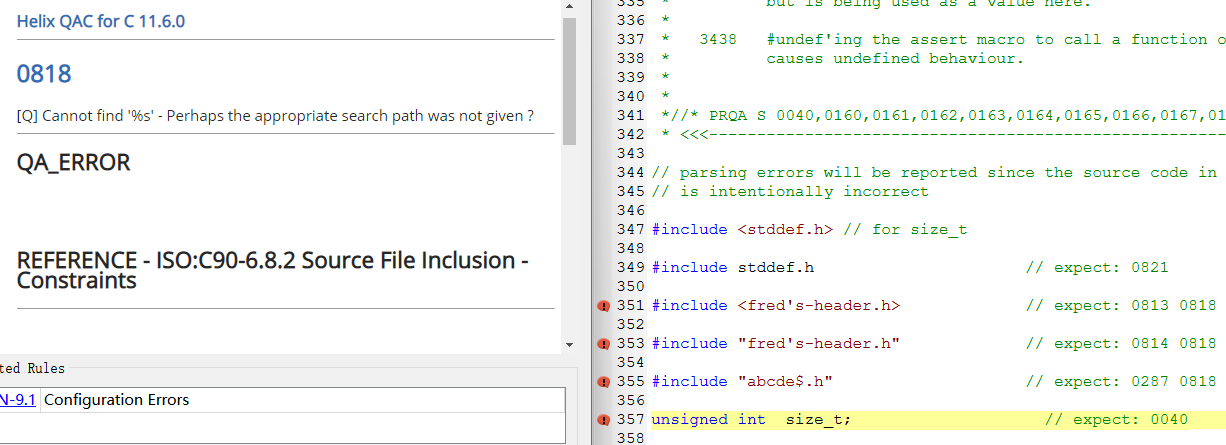Screen dimensions: 1226x445
Task: Click the REFERENCE ISO:C90-6.8.2 heading
Action: [272, 270]
